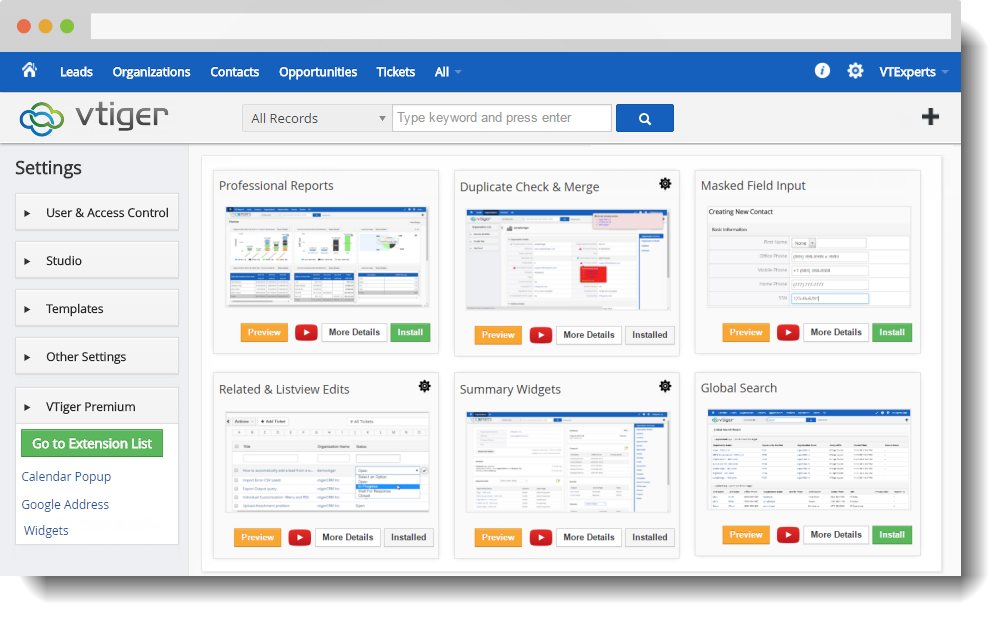This screenshot has height=623, width=1008.
Task: Install the Professional Reports extension
Action: 410,332
